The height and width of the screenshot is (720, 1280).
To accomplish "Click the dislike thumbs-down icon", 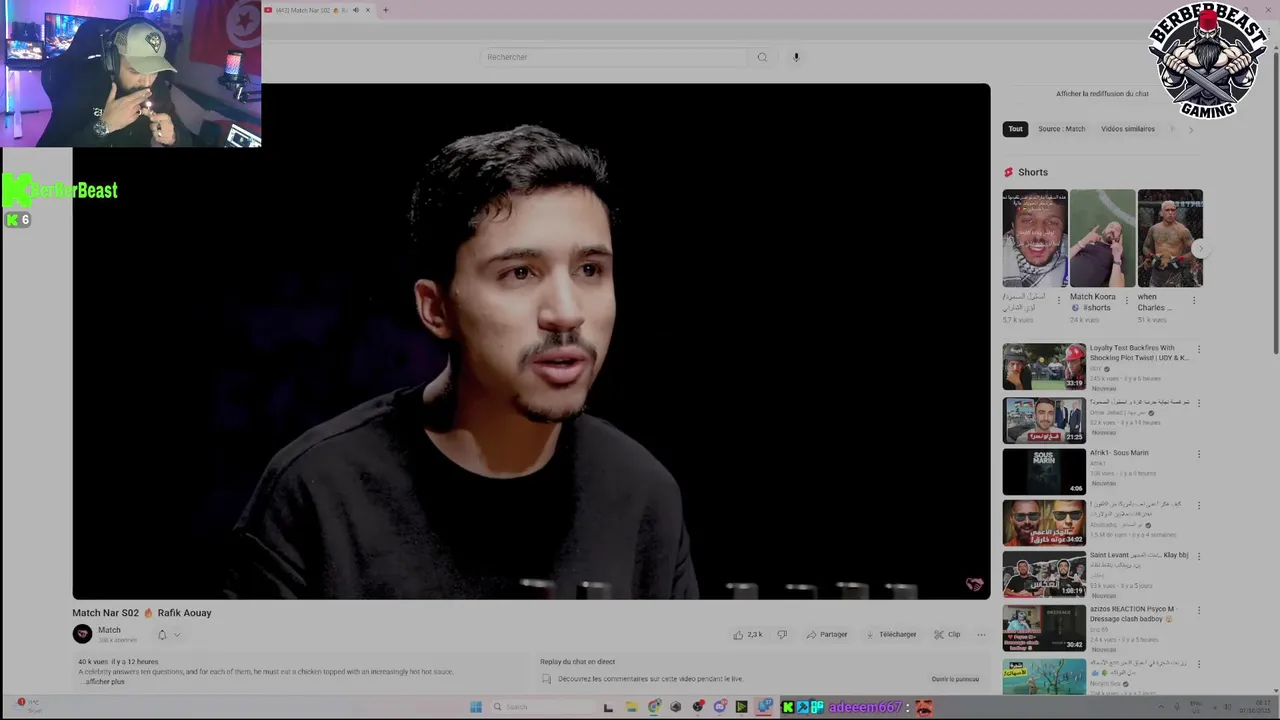I will point(782,634).
